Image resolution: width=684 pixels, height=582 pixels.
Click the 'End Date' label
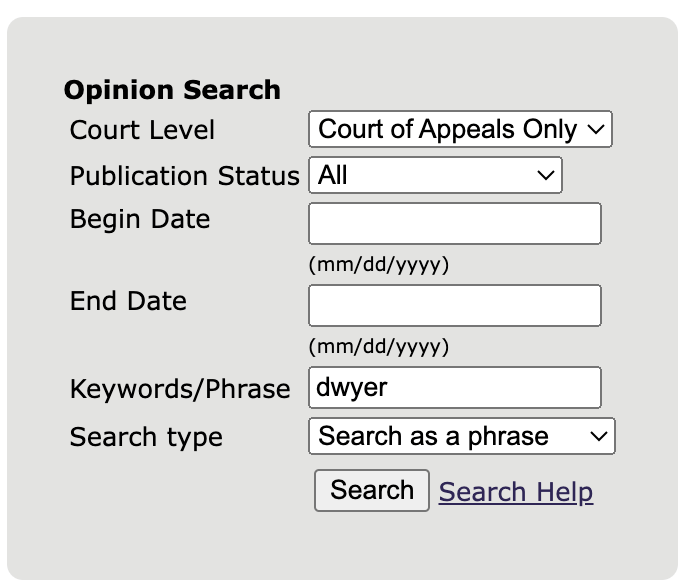(128, 301)
